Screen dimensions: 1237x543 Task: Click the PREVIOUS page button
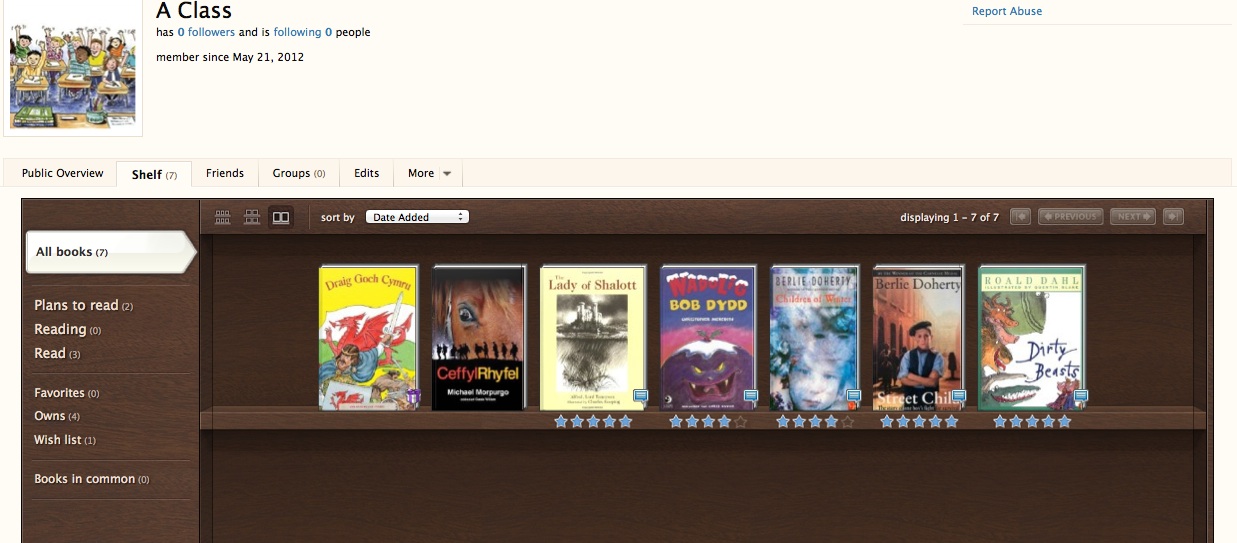point(1070,216)
